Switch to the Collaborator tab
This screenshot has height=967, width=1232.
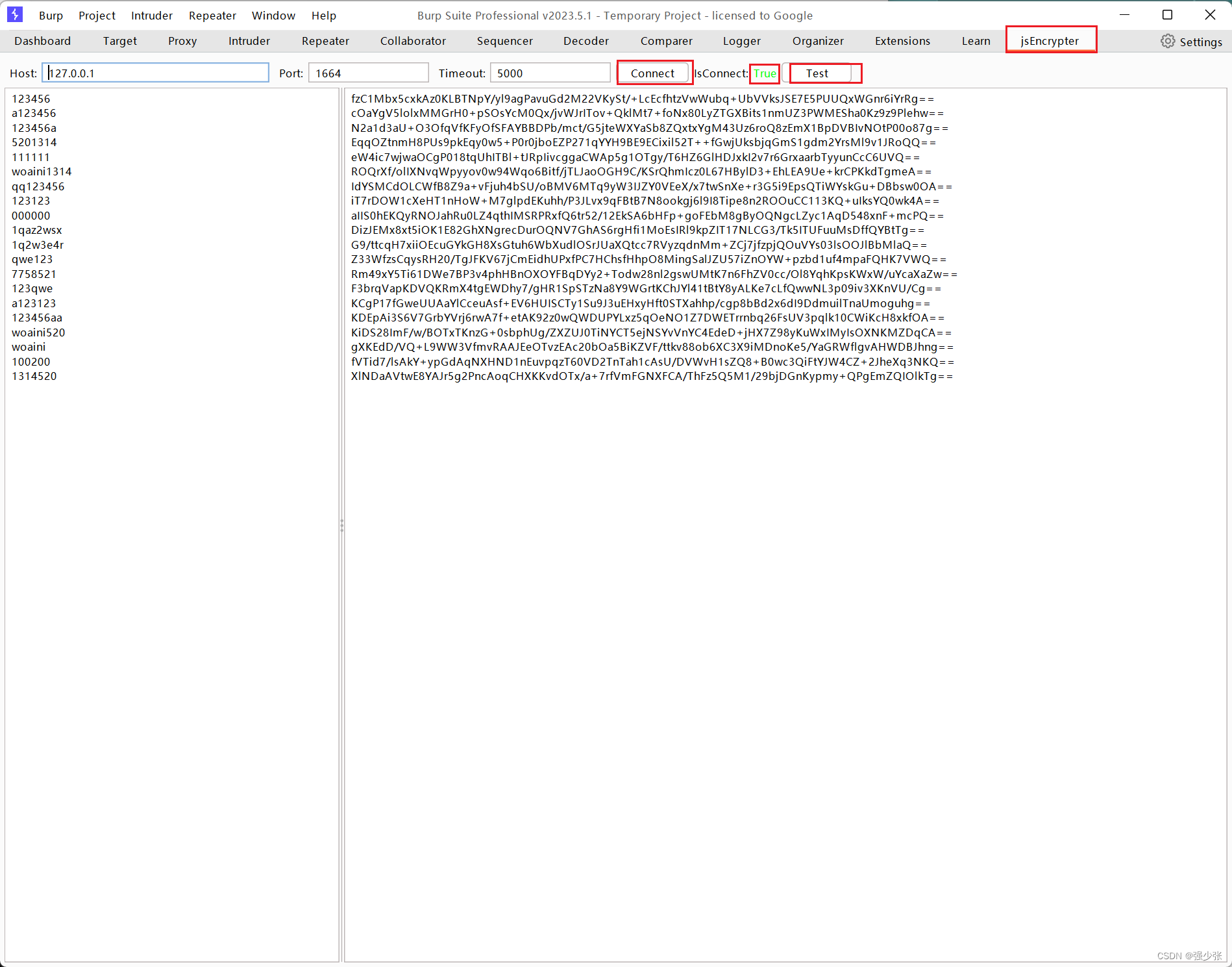click(x=413, y=41)
